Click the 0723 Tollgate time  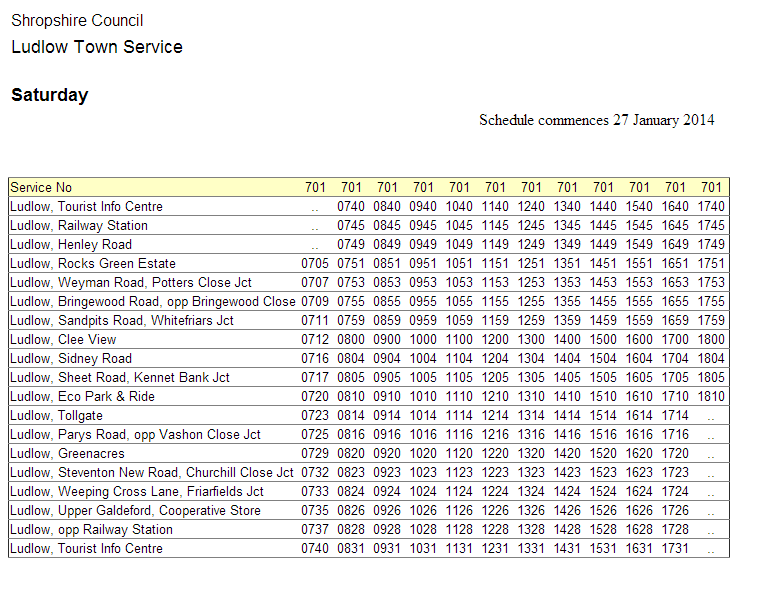[315, 416]
